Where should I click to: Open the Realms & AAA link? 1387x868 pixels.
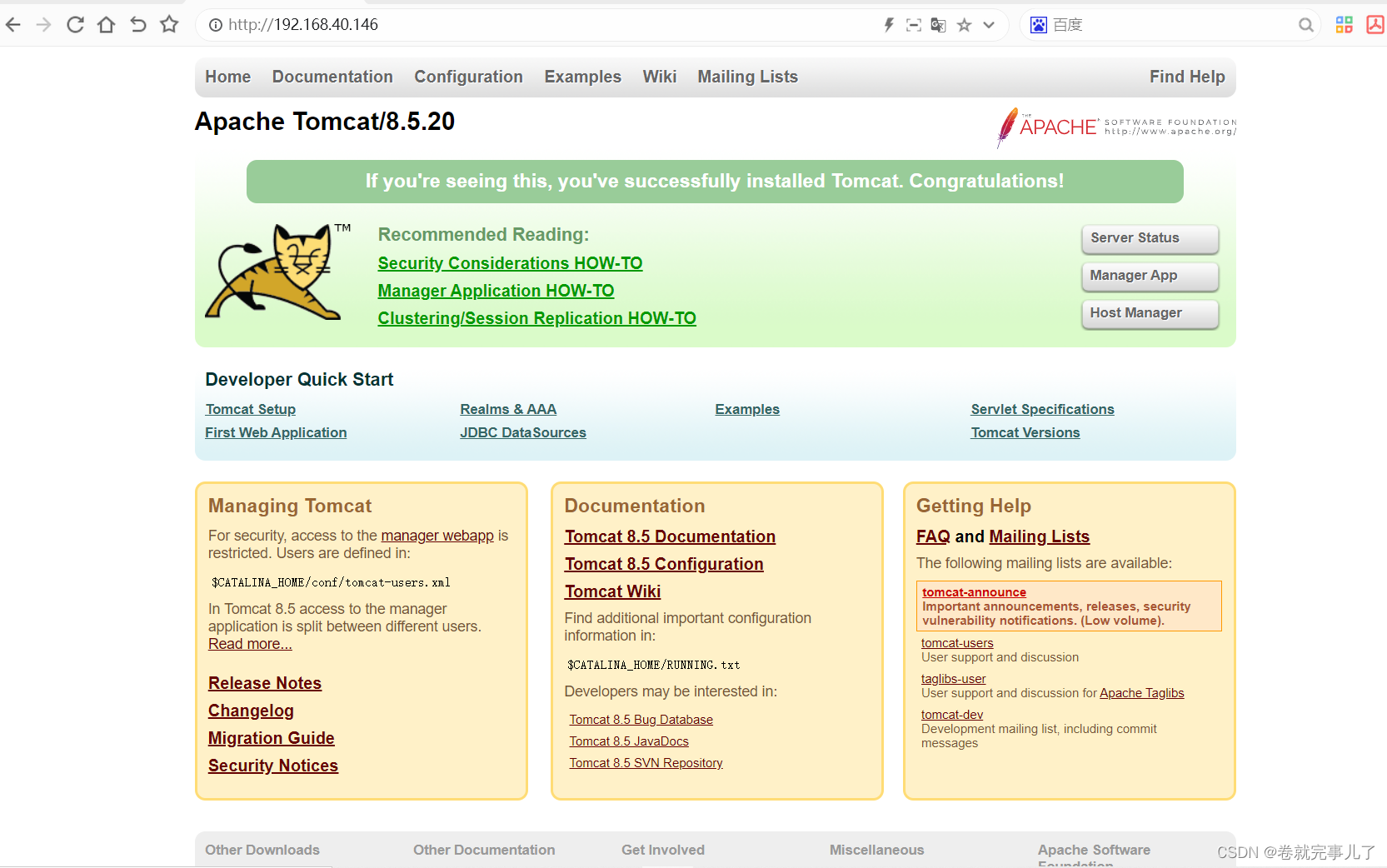tap(508, 409)
